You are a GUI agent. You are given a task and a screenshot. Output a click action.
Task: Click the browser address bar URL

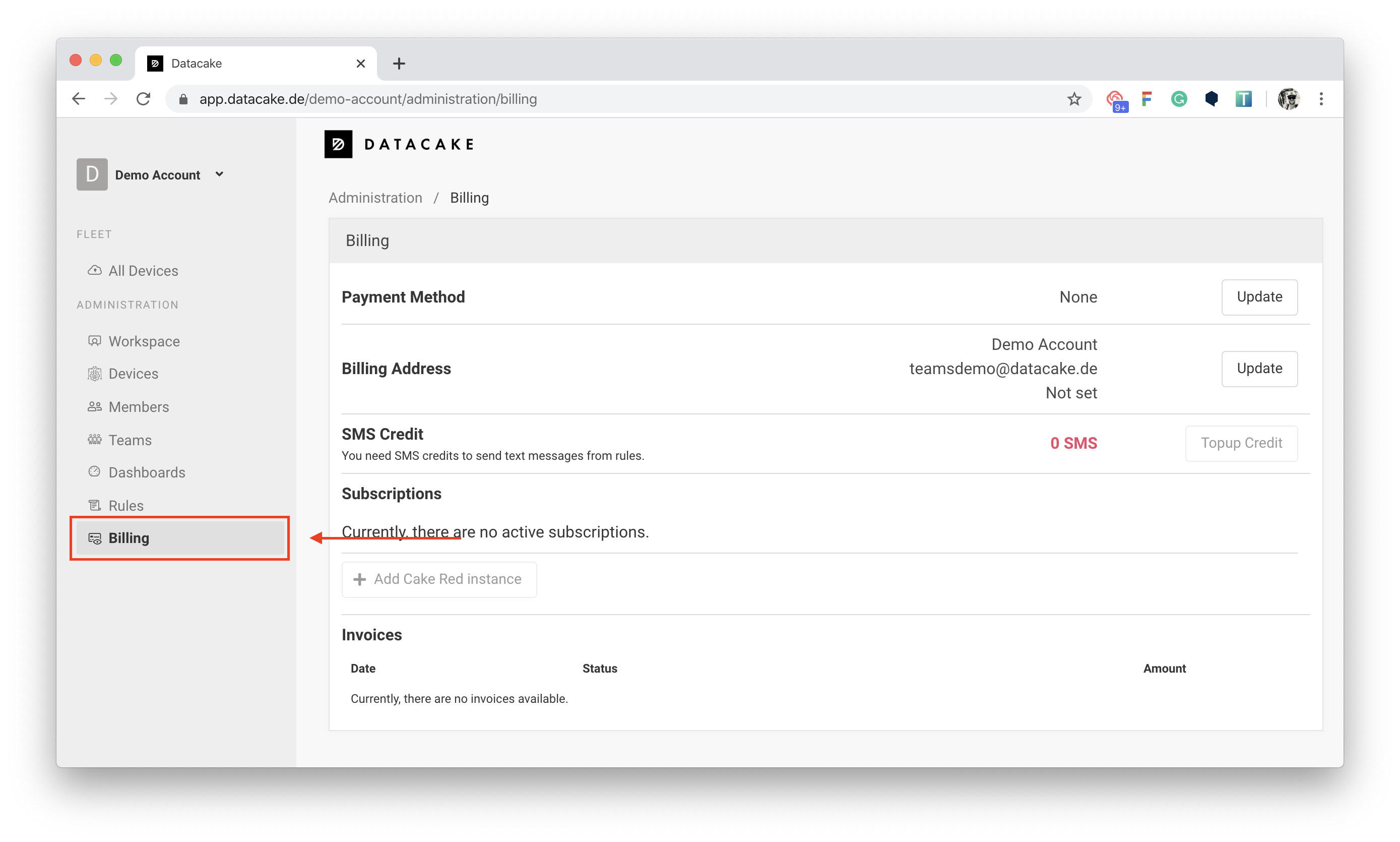[x=368, y=99]
